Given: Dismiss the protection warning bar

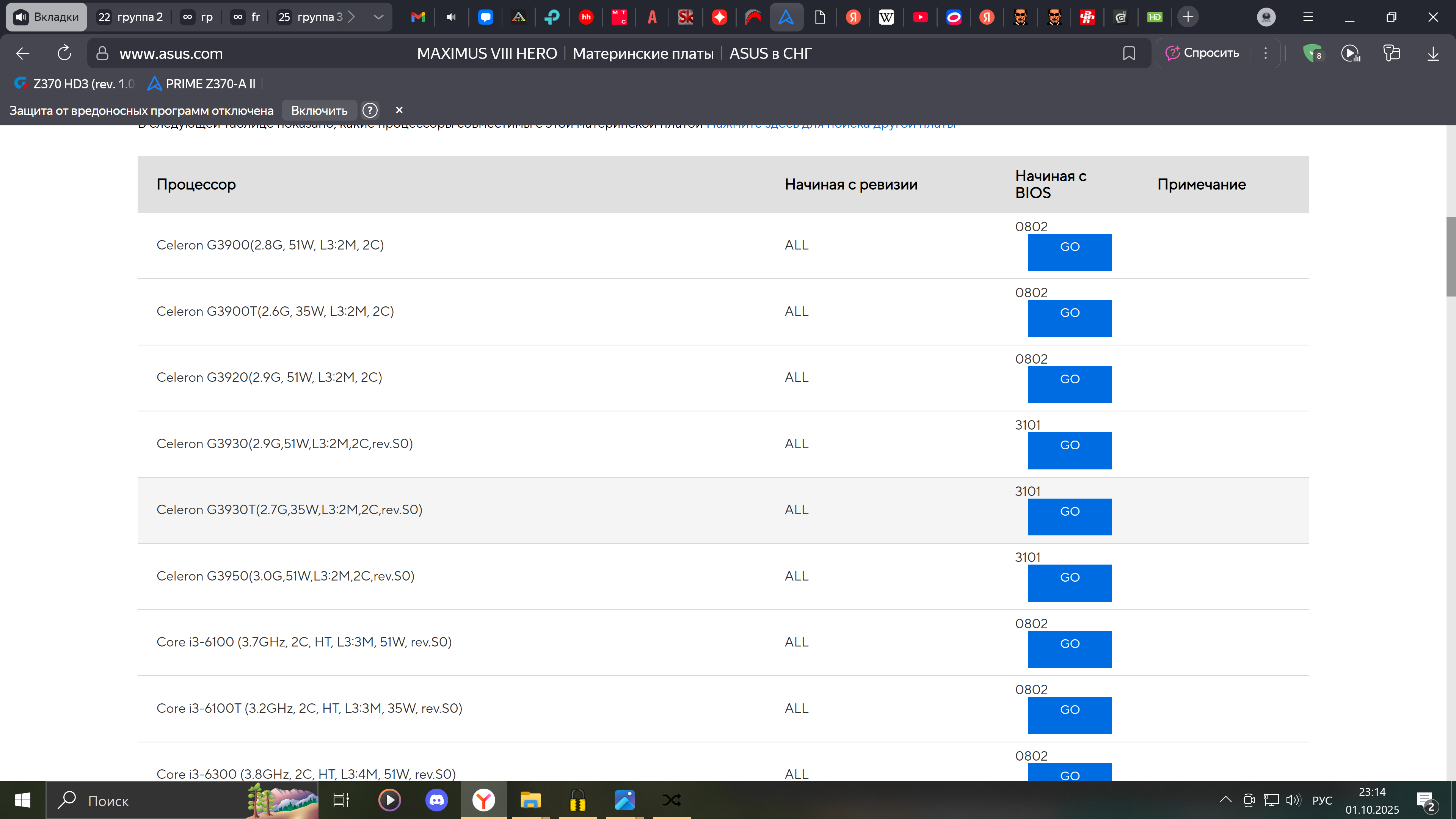Looking at the screenshot, I should coord(399,110).
